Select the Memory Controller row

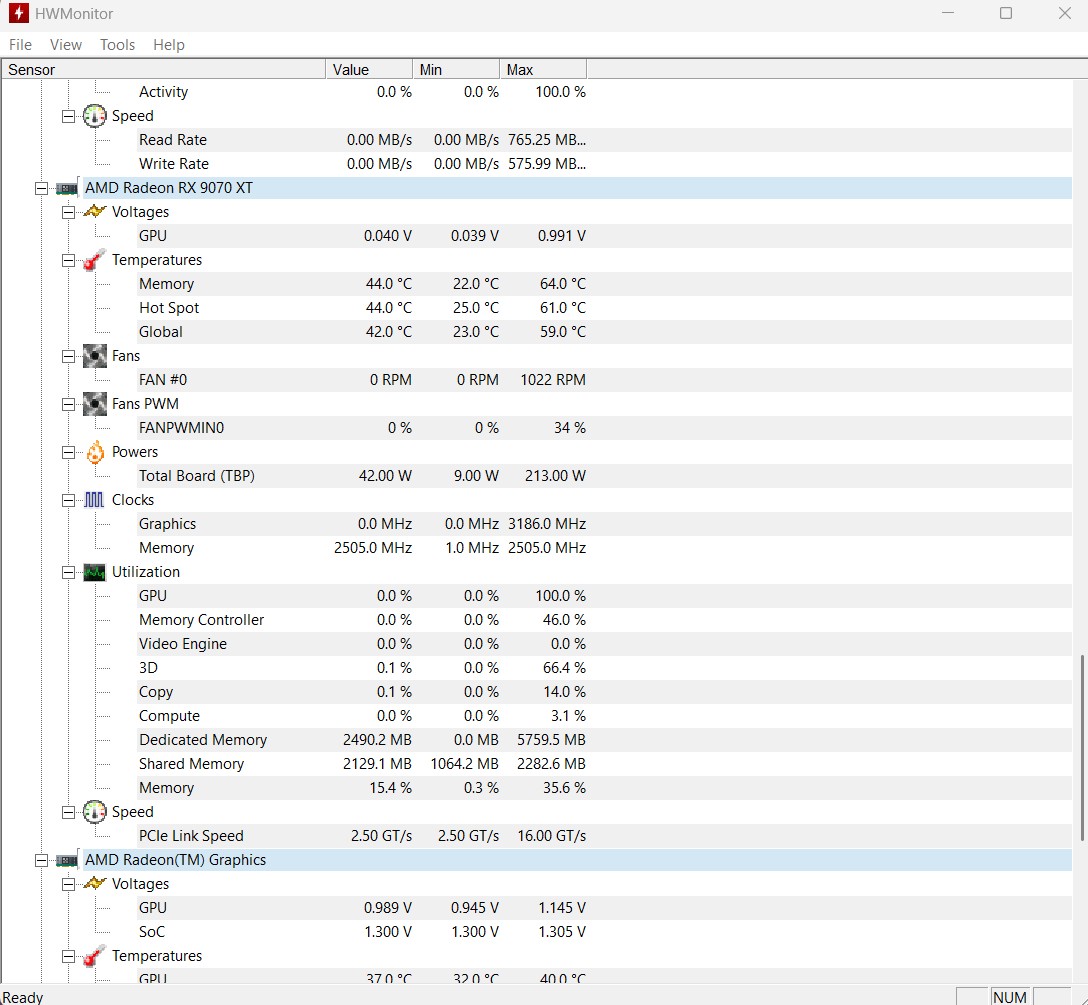[604, 620]
